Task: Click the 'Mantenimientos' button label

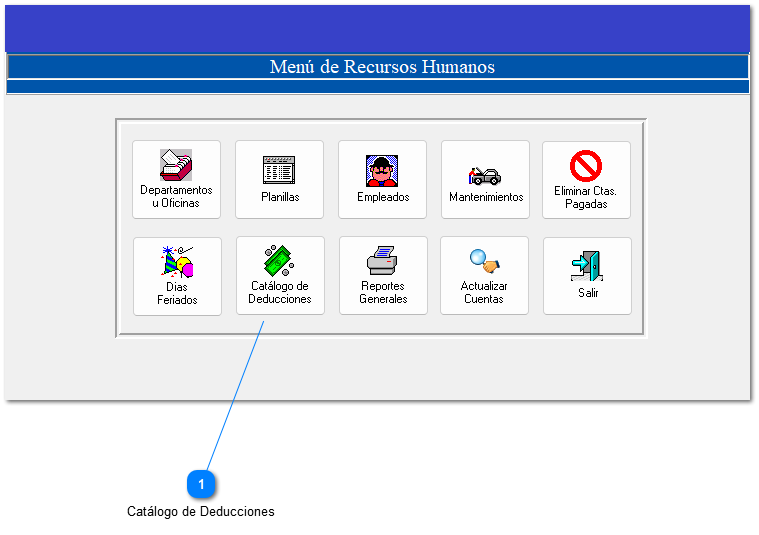Action: click(x=486, y=198)
